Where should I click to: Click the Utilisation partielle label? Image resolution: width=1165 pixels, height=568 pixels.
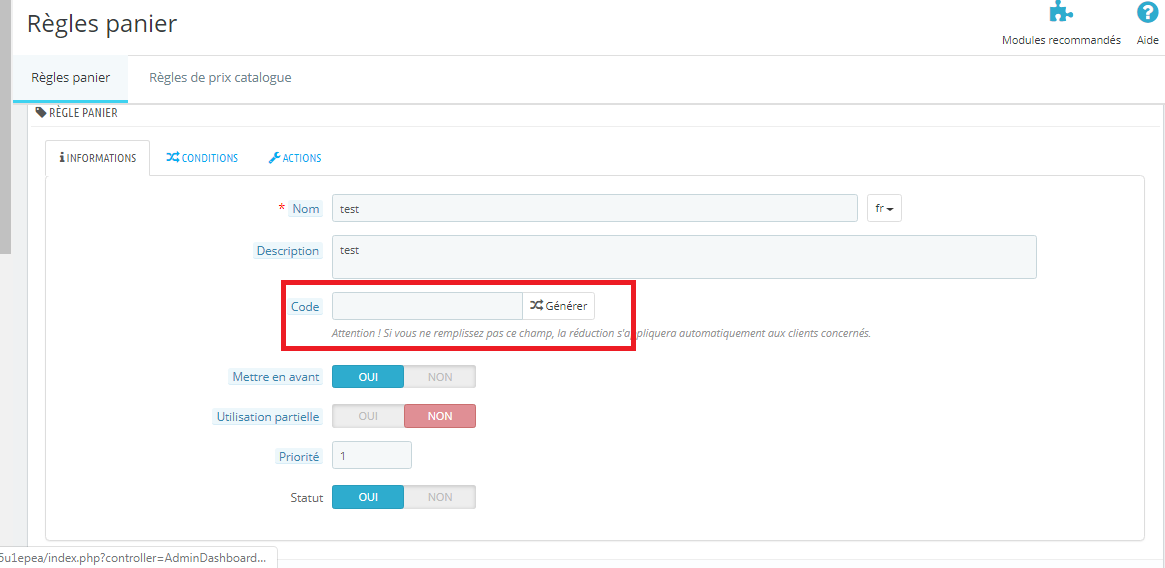(267, 416)
